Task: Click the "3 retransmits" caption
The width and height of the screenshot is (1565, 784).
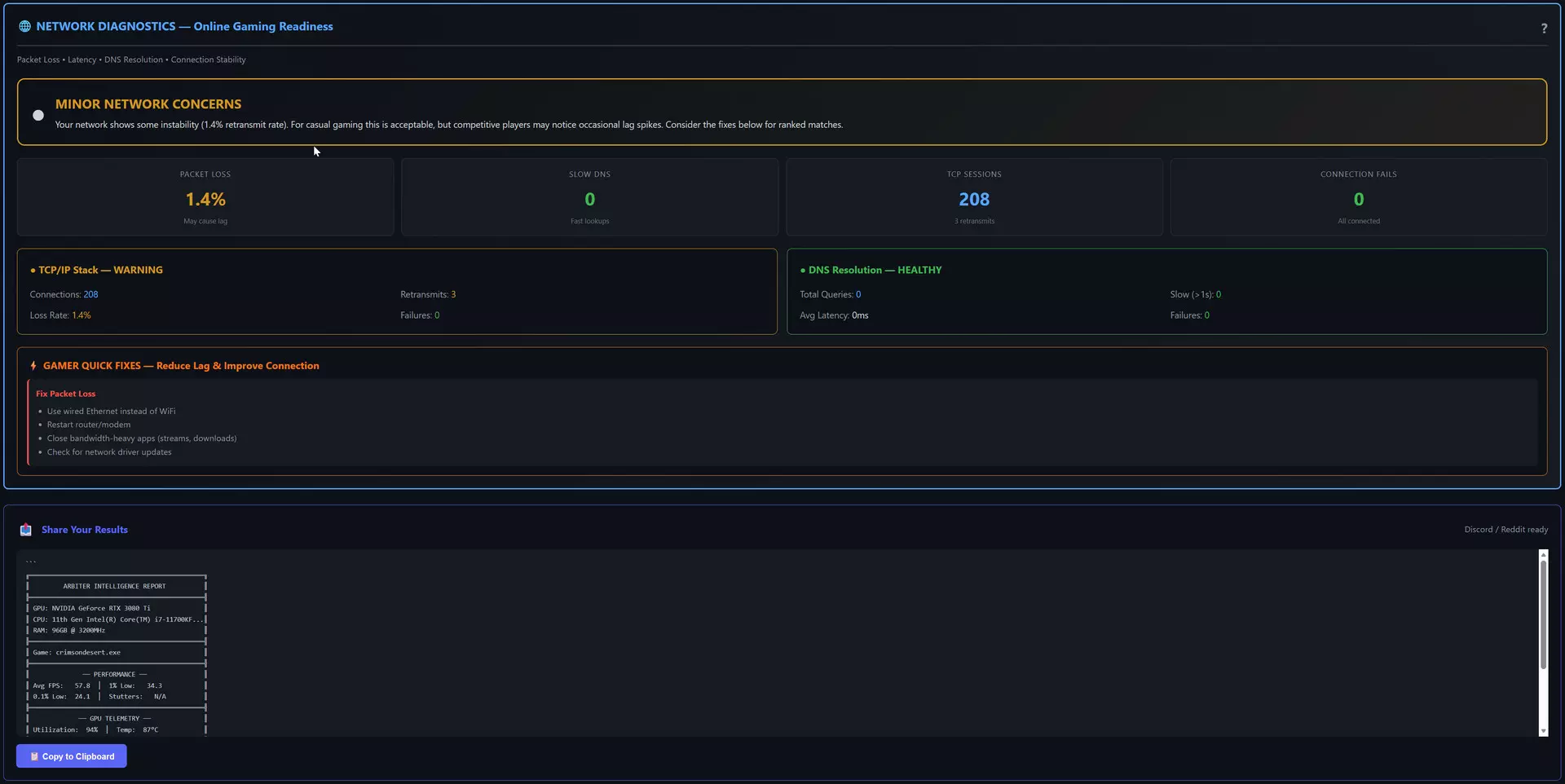Action: point(974,221)
